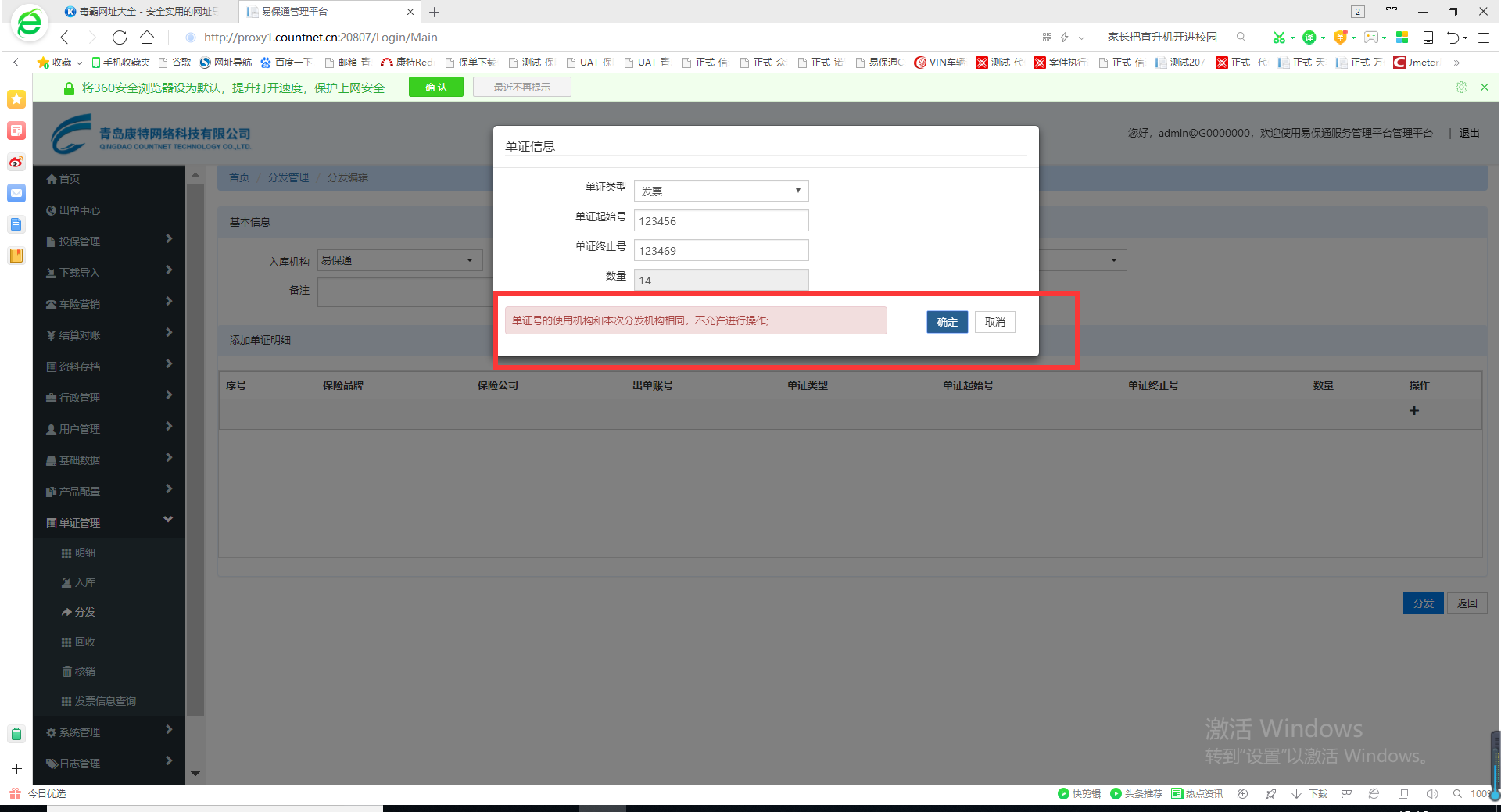This screenshot has width=1501, height=812.
Task: Expand the 系统管理 menu
Action: pyautogui.click(x=109, y=732)
